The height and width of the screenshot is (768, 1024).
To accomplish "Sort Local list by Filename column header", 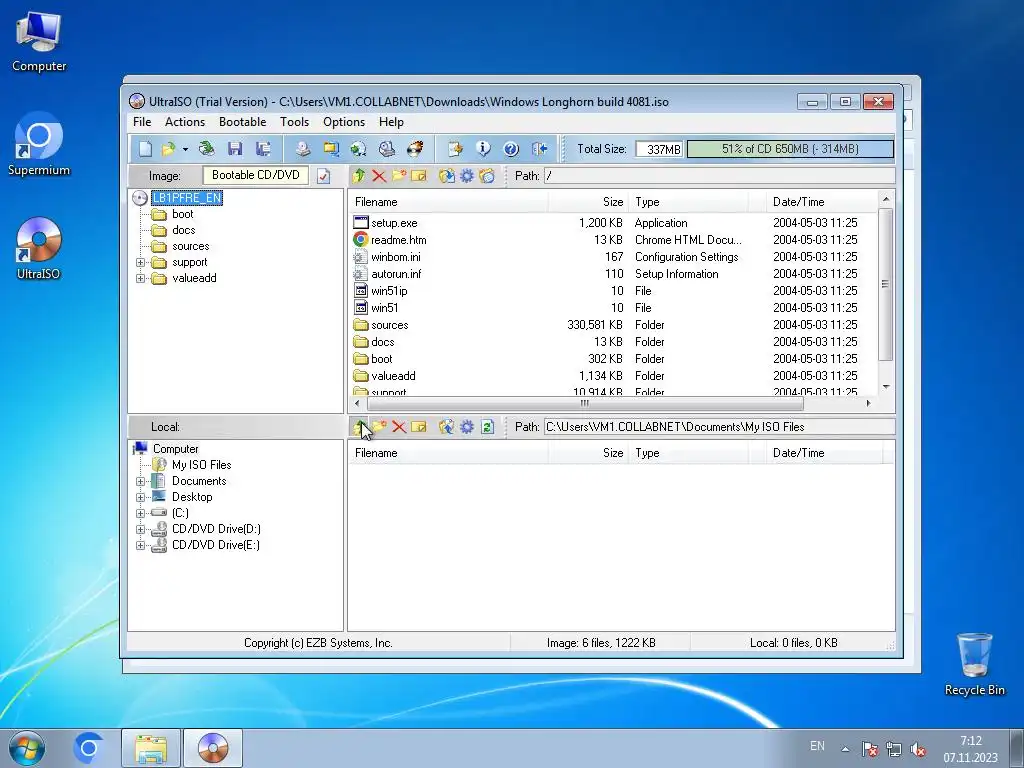I will tap(447, 453).
